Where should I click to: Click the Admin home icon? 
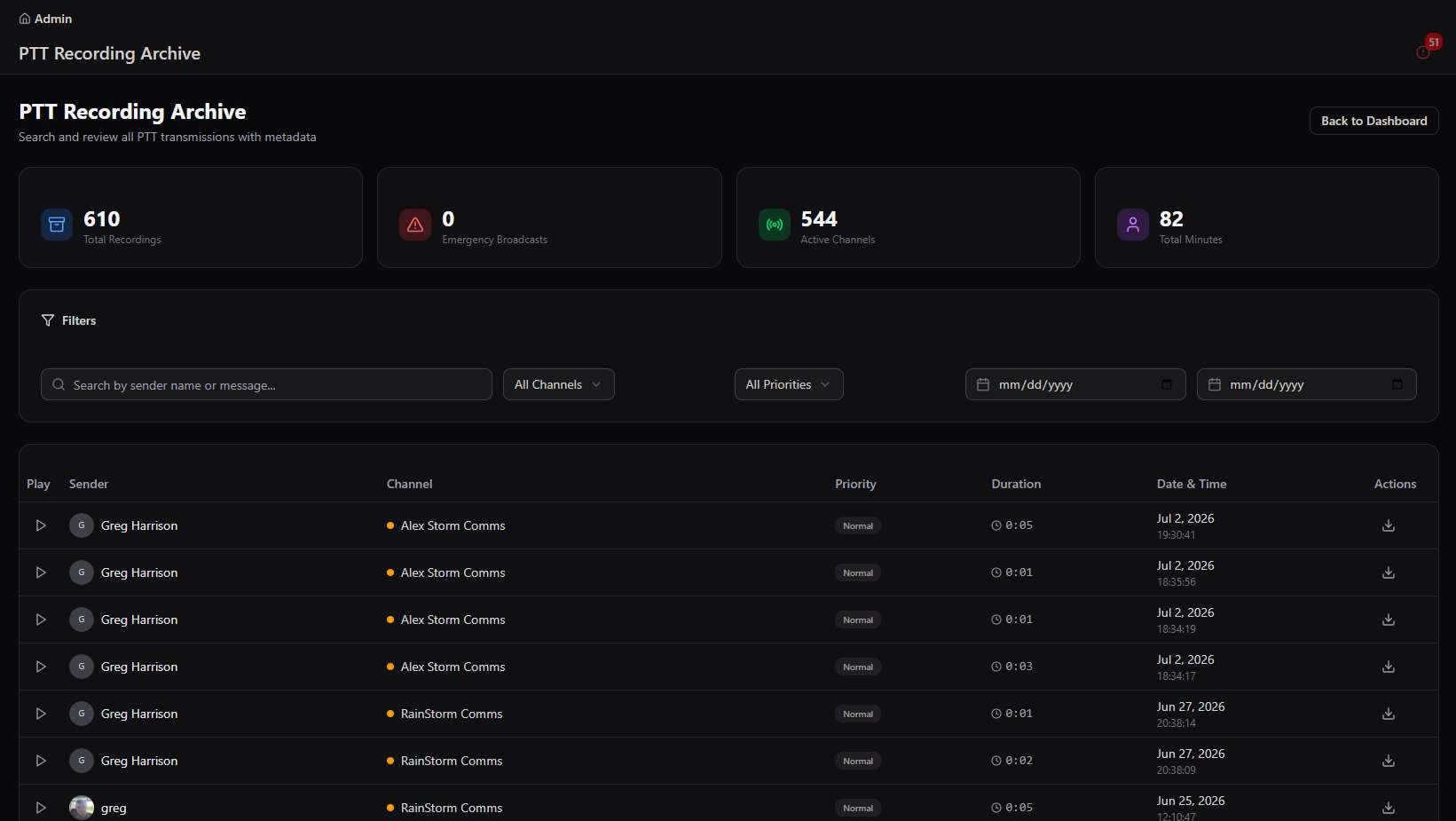[x=25, y=19]
